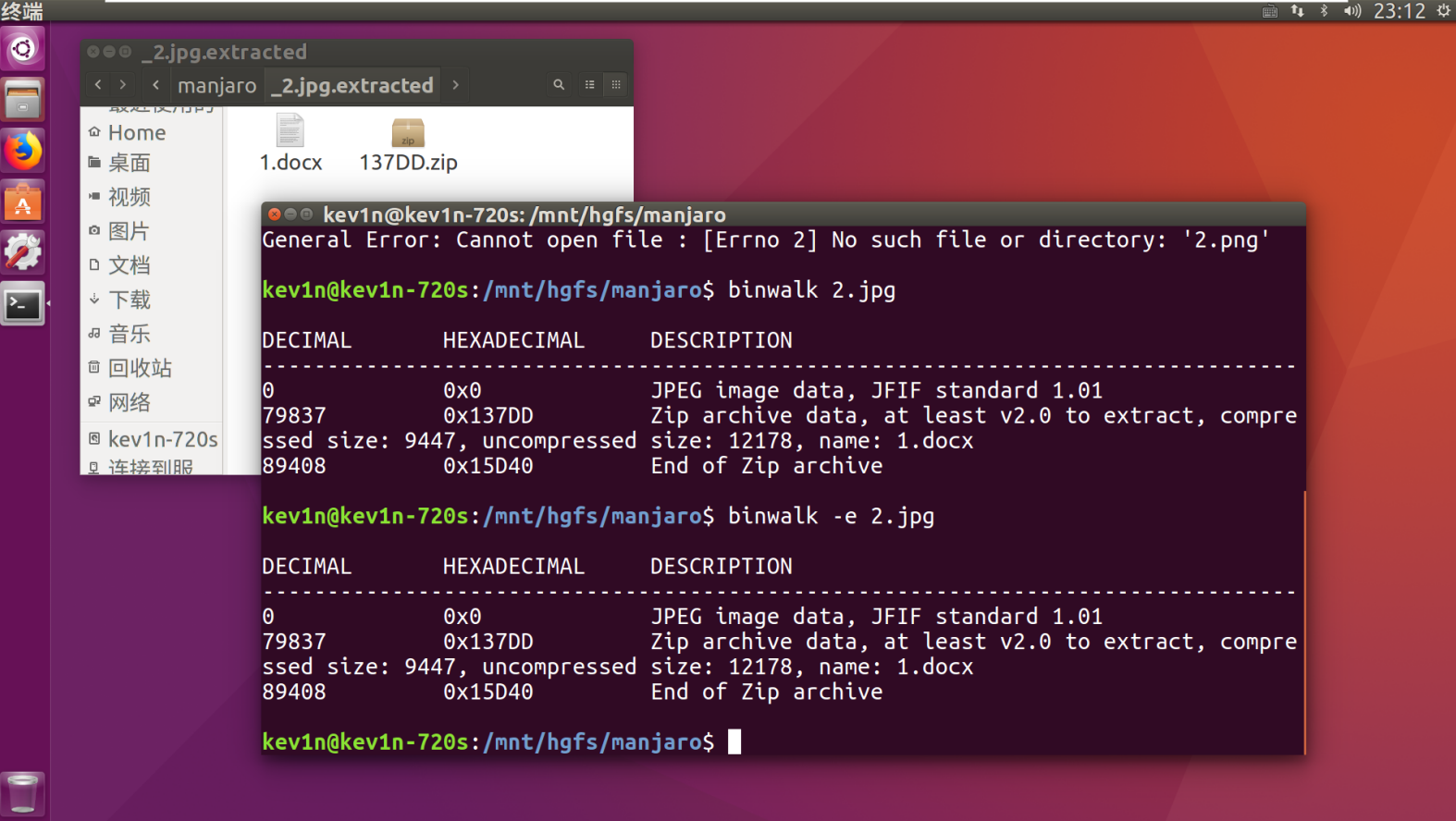
Task: Go forward in the Files window
Action: [123, 85]
